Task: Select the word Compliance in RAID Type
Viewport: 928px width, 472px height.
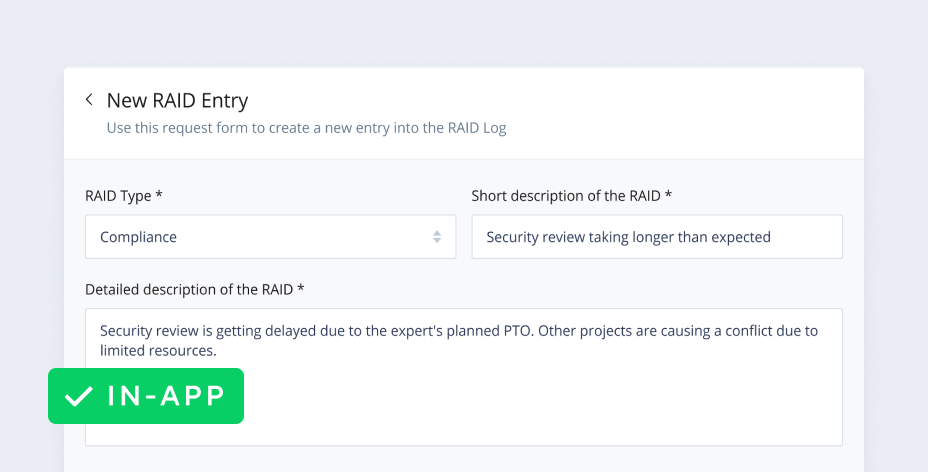Action: coord(138,237)
